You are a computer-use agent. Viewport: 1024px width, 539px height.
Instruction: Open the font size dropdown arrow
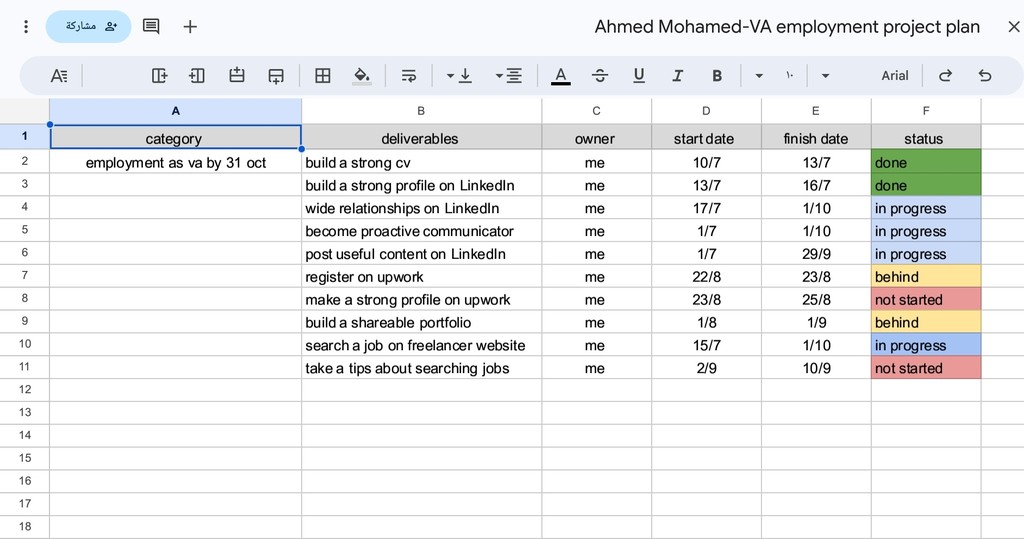pyautogui.click(x=759, y=76)
